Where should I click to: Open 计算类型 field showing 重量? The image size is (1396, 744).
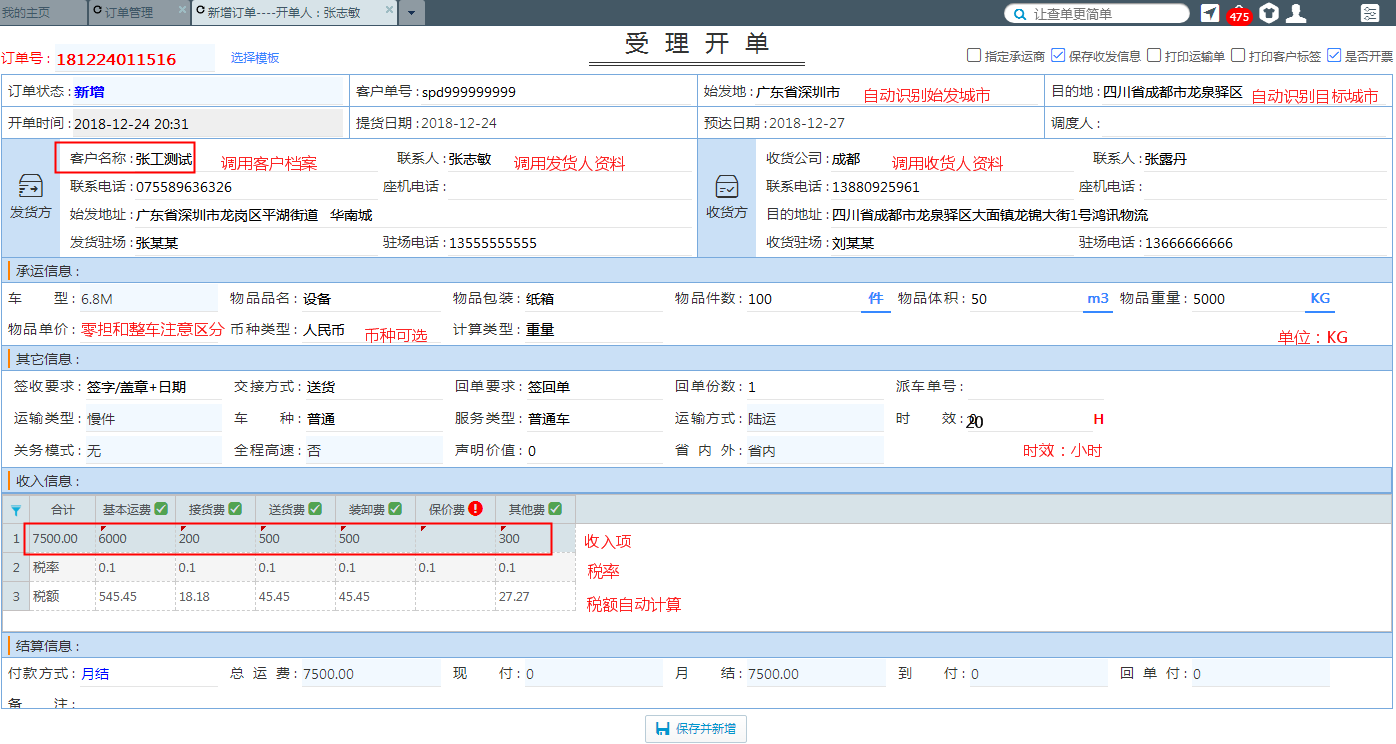pyautogui.click(x=593, y=330)
